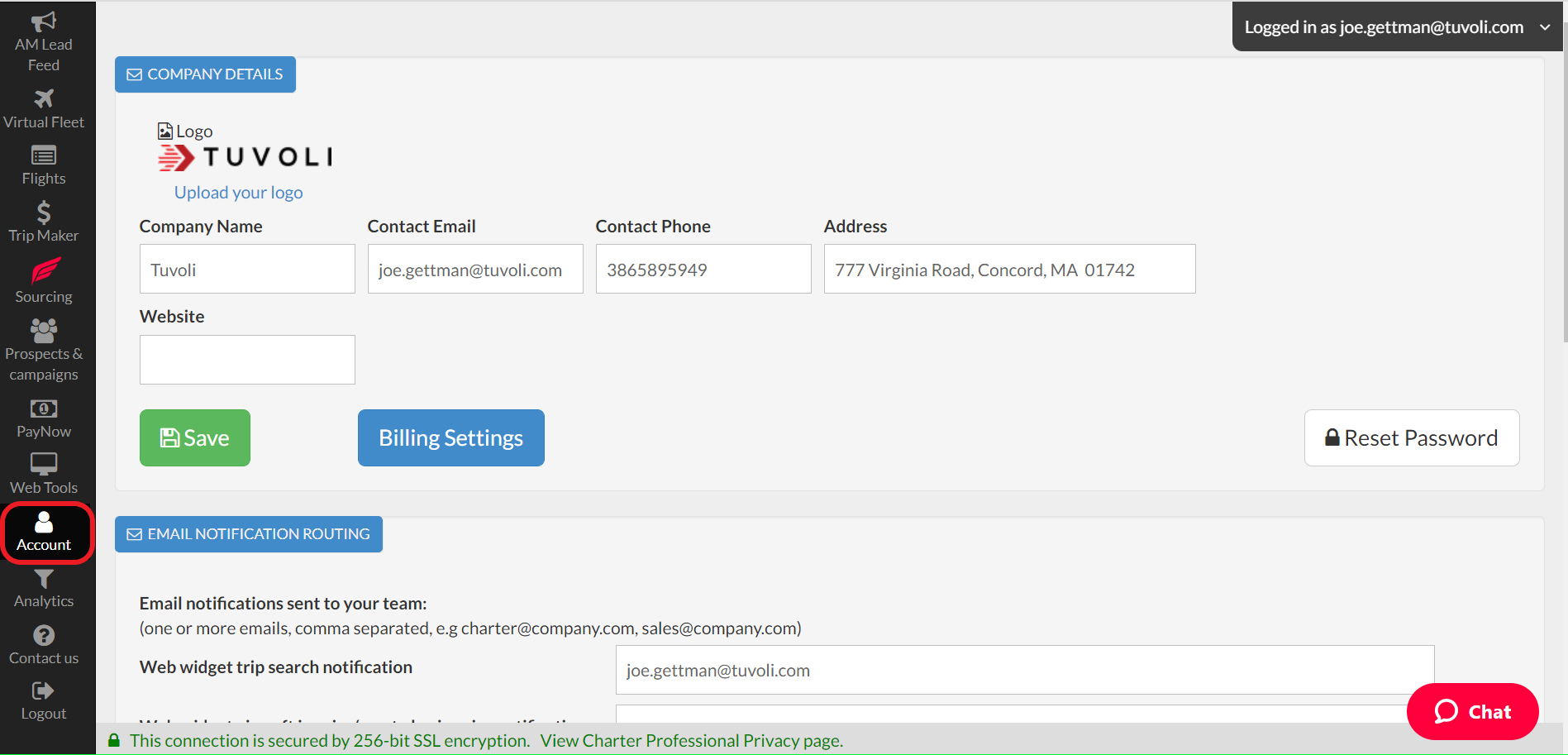Click the Logout icon in sidebar
The height and width of the screenshot is (755, 1568).
point(44,691)
